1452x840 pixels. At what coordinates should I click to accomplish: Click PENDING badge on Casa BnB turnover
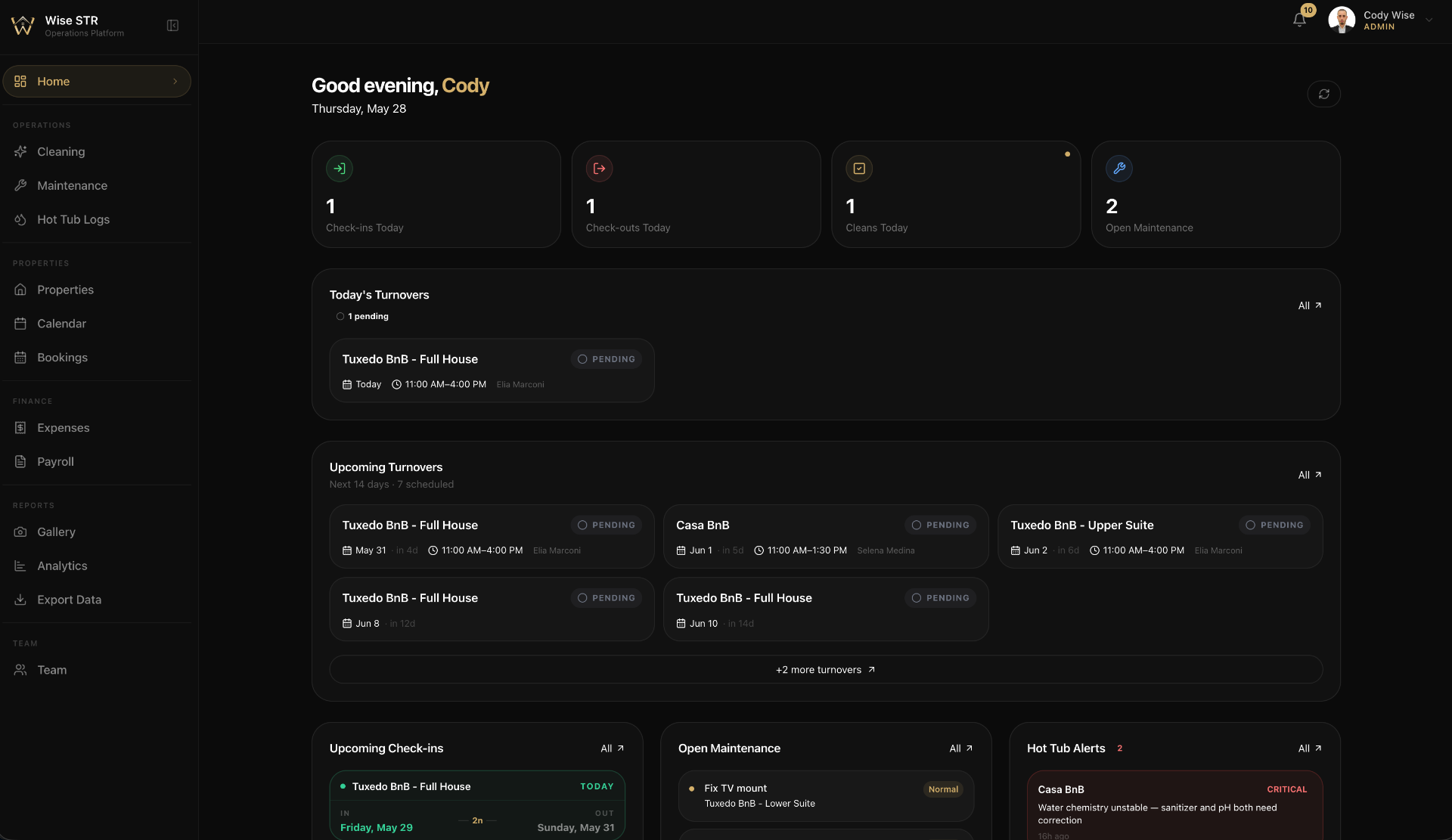point(941,525)
